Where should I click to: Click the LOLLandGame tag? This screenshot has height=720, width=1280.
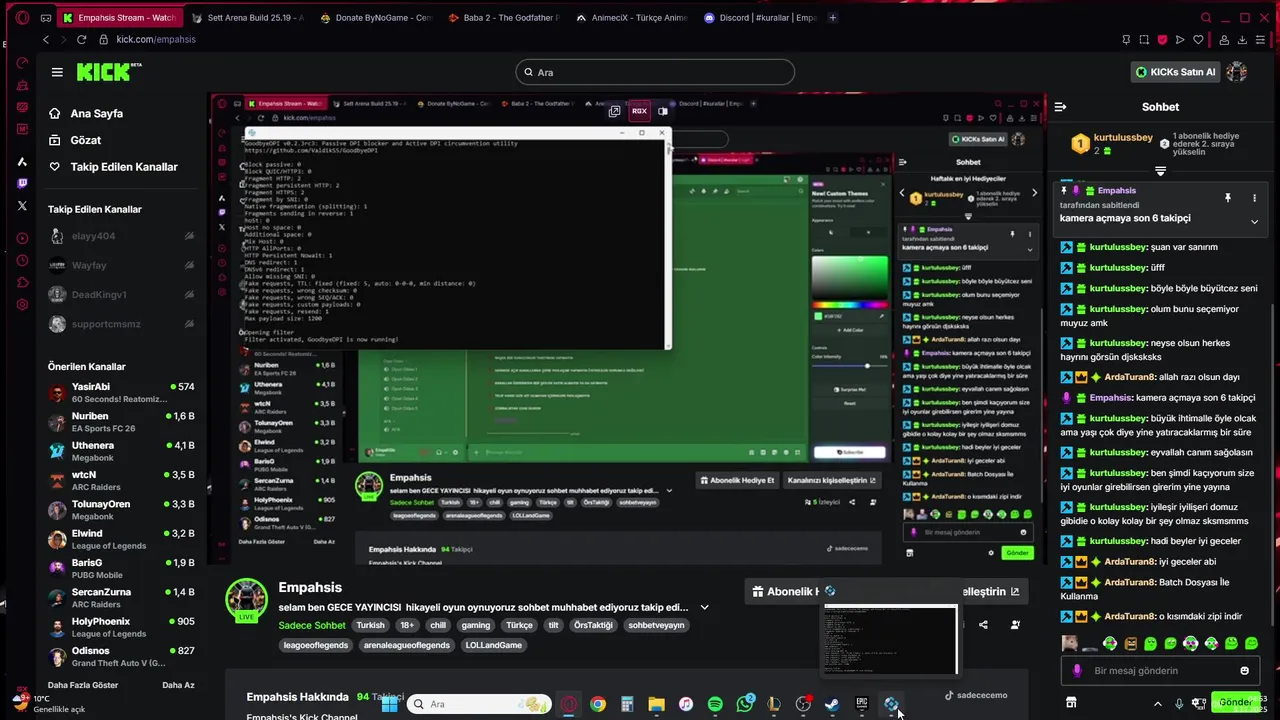(x=494, y=645)
